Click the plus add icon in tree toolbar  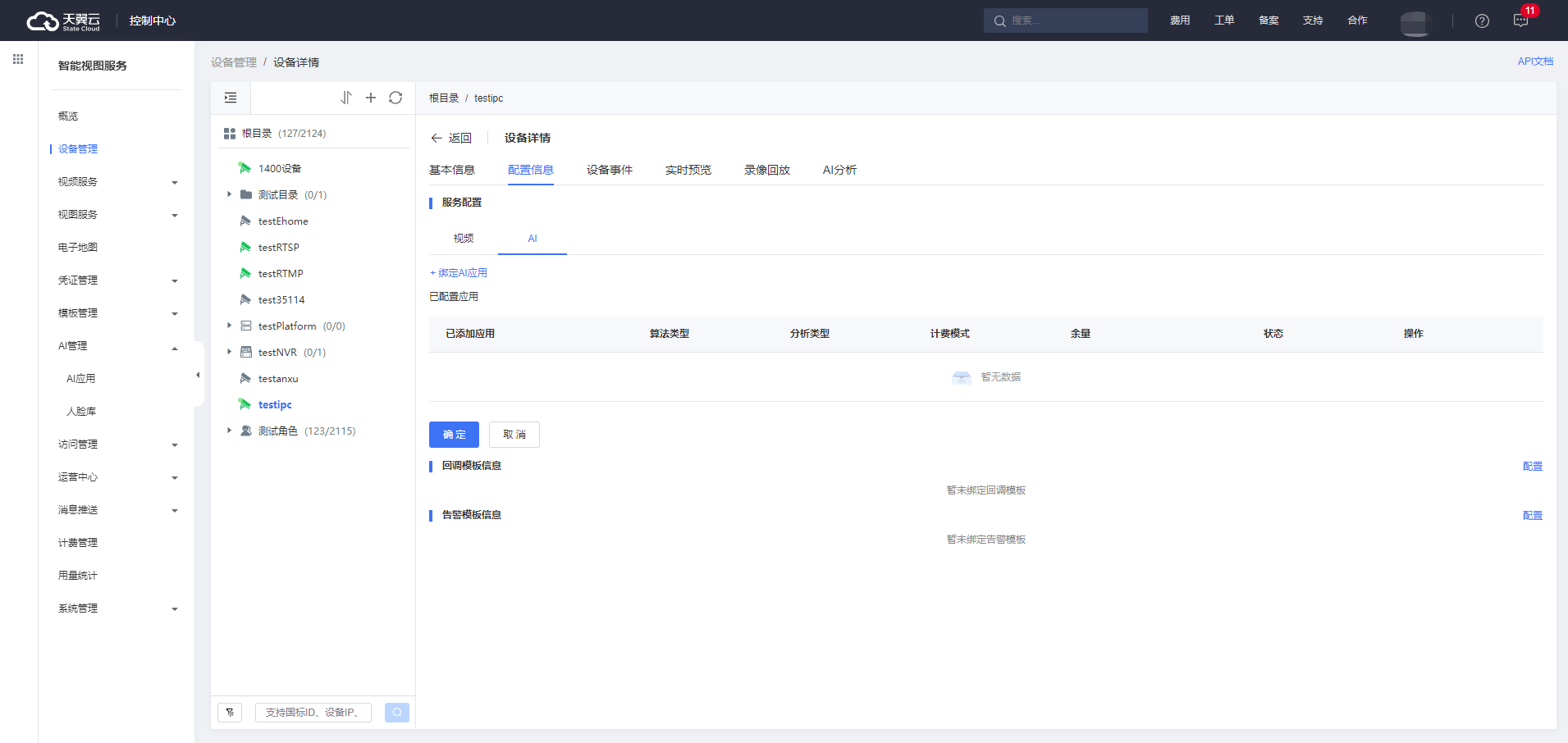371,98
